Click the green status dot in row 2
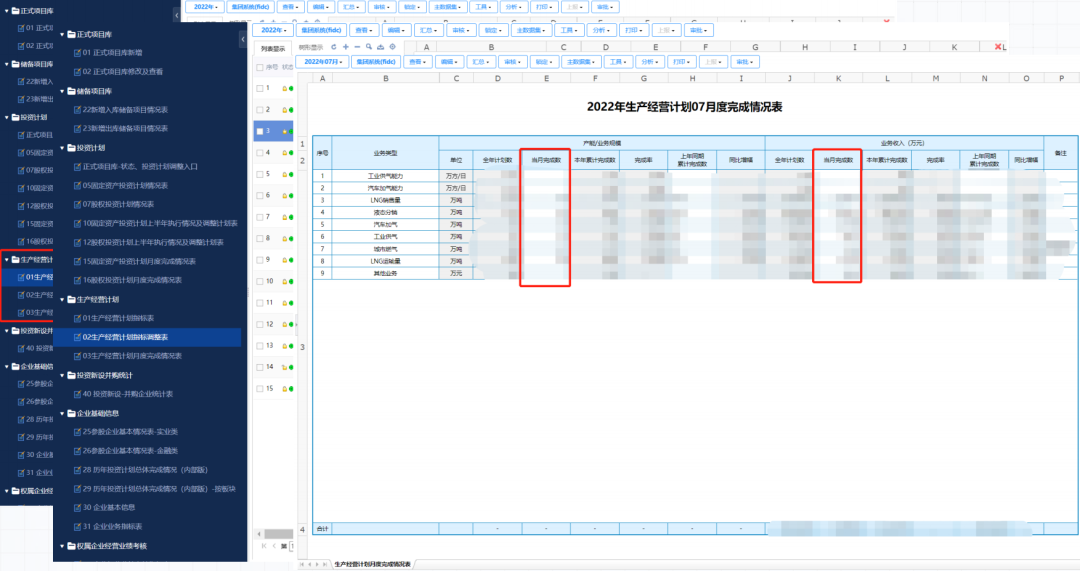Image resolution: width=1080 pixels, height=571 pixels. point(291,110)
